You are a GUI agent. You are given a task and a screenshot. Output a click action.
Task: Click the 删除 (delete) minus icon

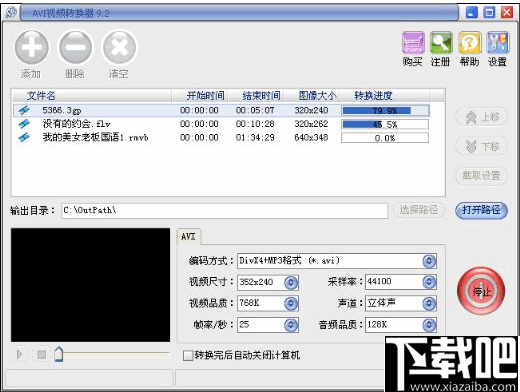click(x=75, y=47)
